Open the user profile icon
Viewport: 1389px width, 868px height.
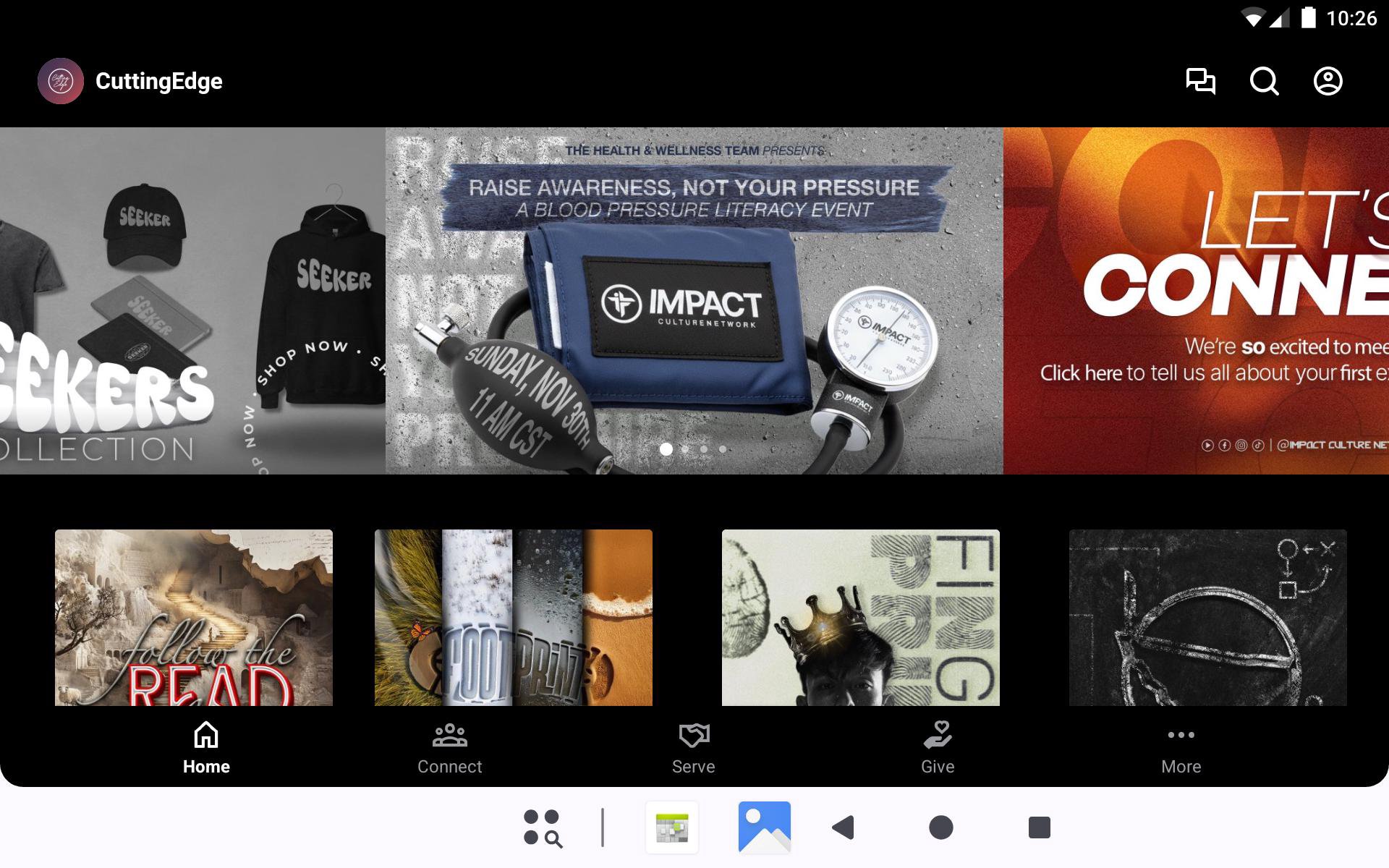click(x=1328, y=81)
